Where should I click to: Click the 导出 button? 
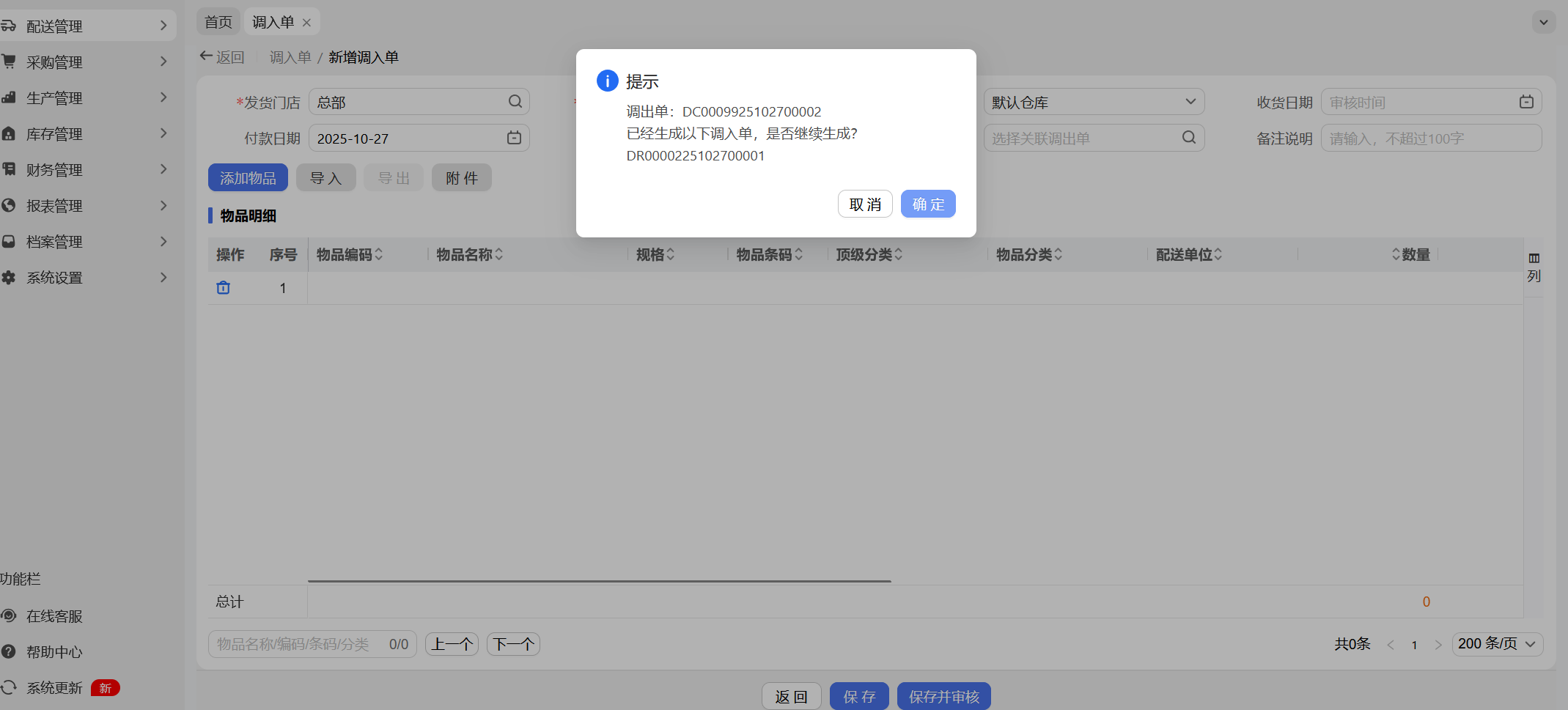pos(394,177)
